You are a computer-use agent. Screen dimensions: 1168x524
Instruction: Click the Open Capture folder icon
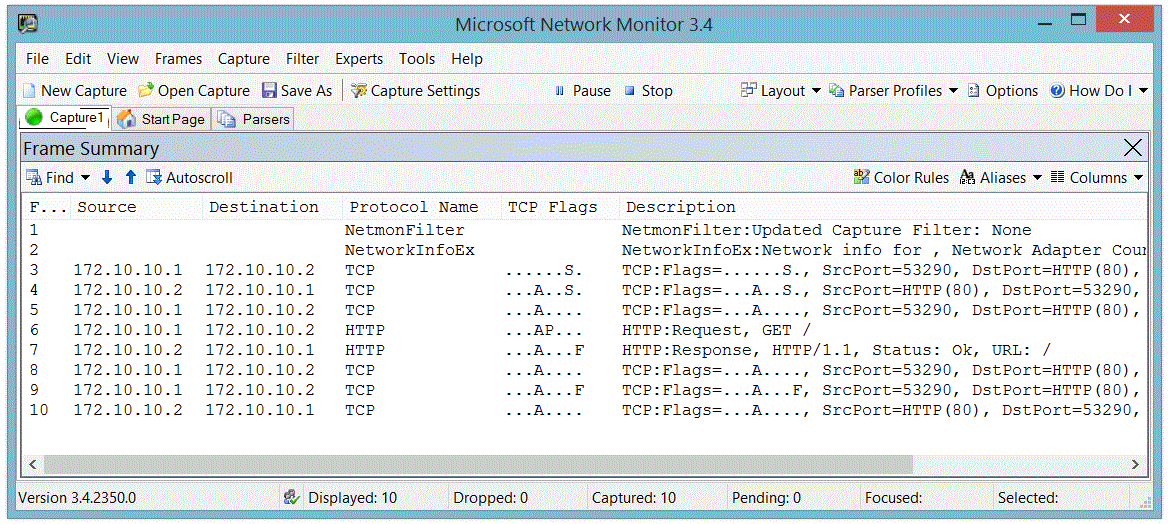point(146,90)
